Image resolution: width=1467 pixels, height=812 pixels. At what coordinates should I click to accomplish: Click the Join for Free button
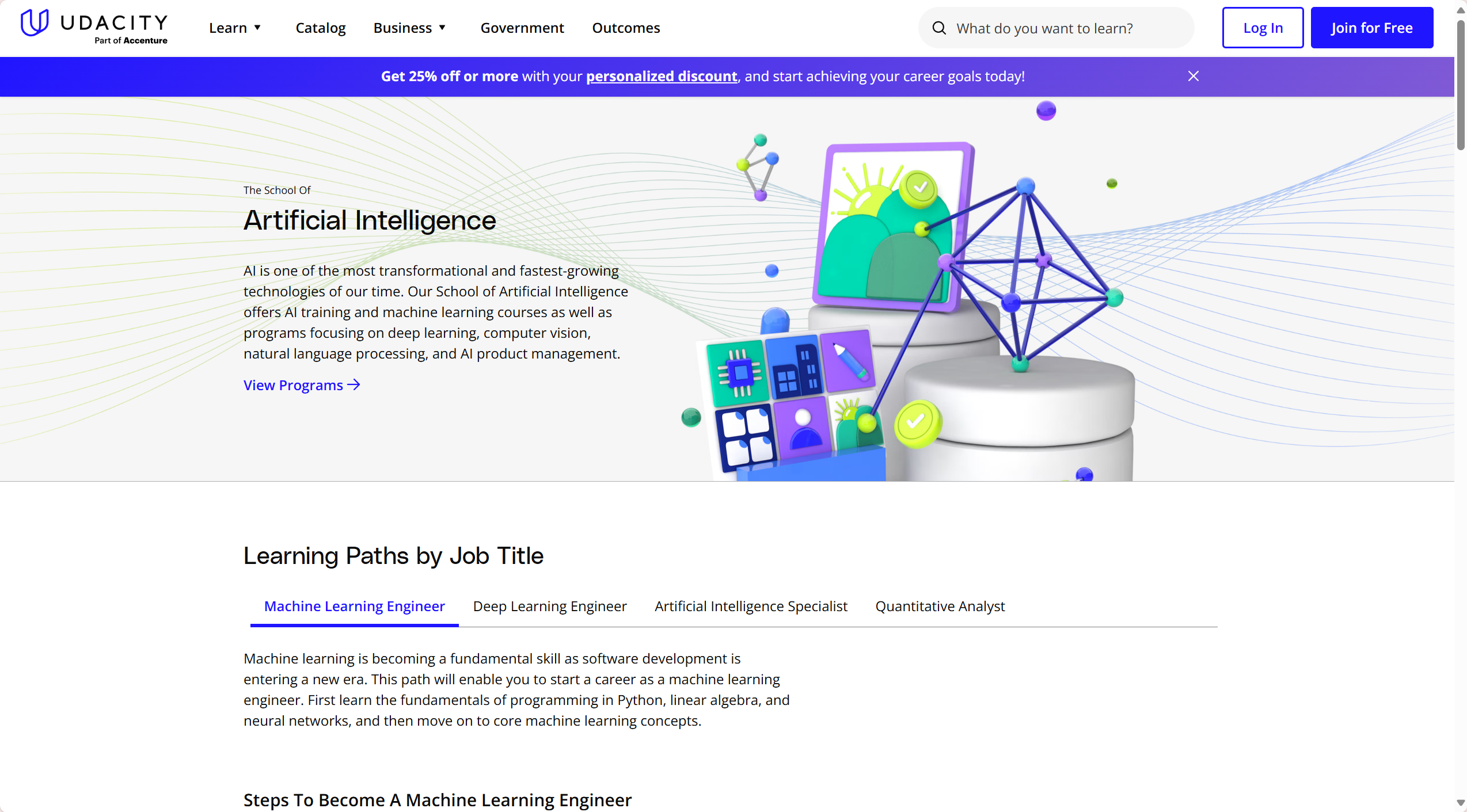coord(1372,27)
